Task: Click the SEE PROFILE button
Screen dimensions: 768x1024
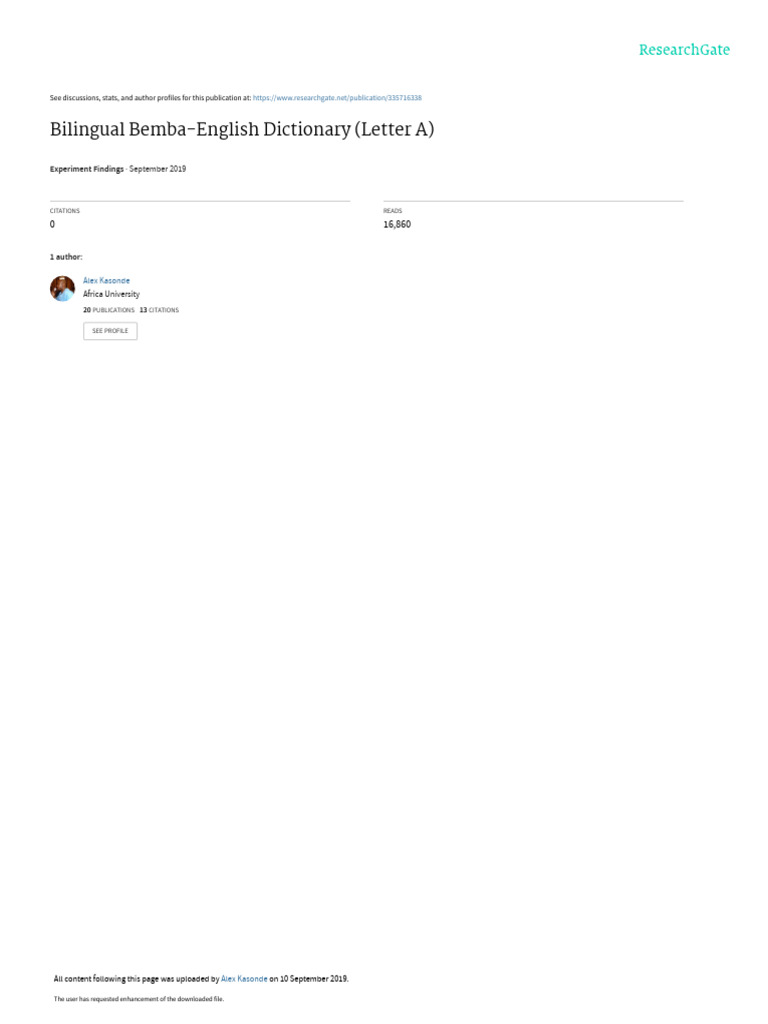Action: coord(110,331)
